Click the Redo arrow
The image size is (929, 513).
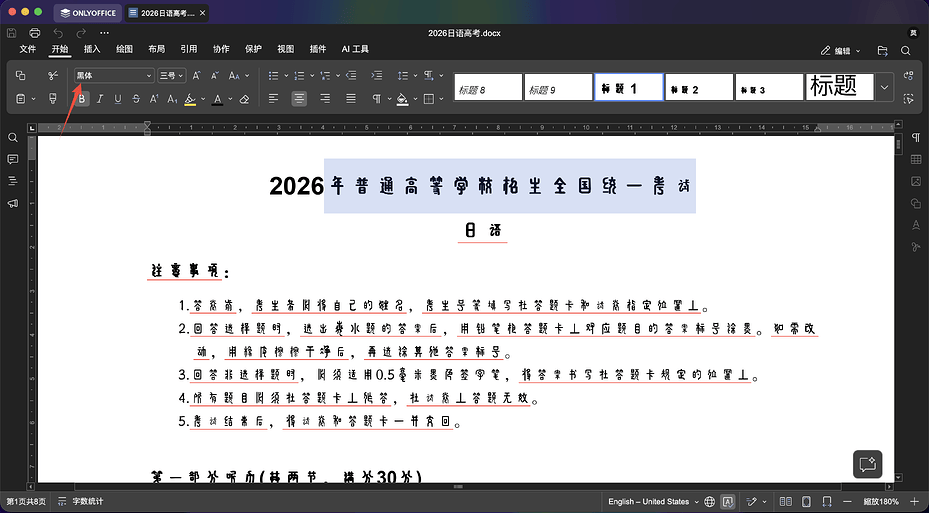pyautogui.click(x=81, y=33)
